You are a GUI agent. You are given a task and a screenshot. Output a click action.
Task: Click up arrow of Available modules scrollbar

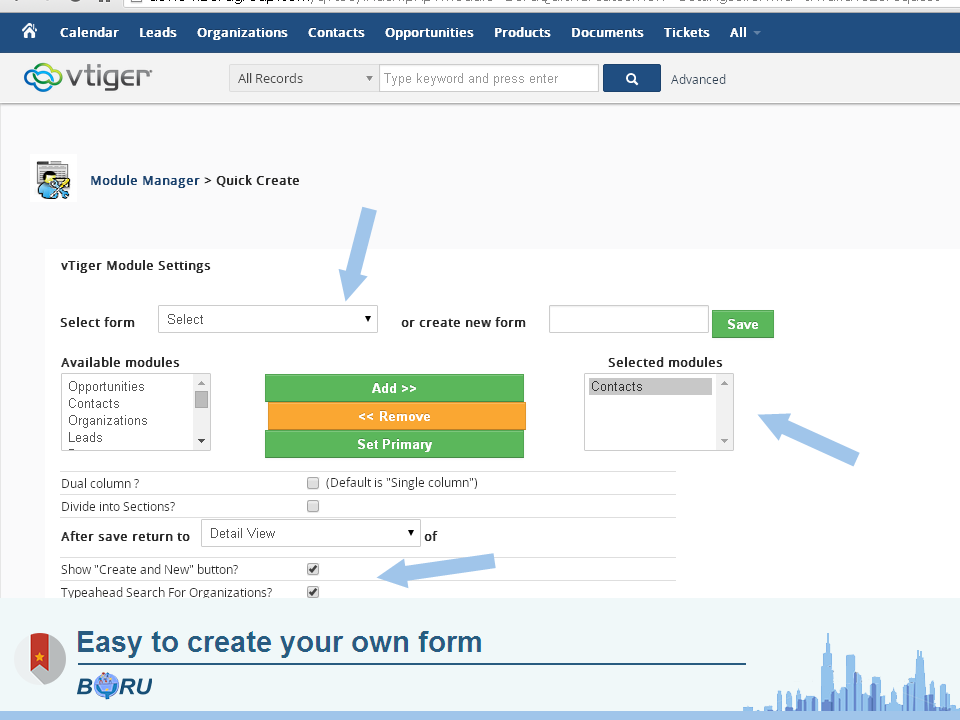[201, 383]
